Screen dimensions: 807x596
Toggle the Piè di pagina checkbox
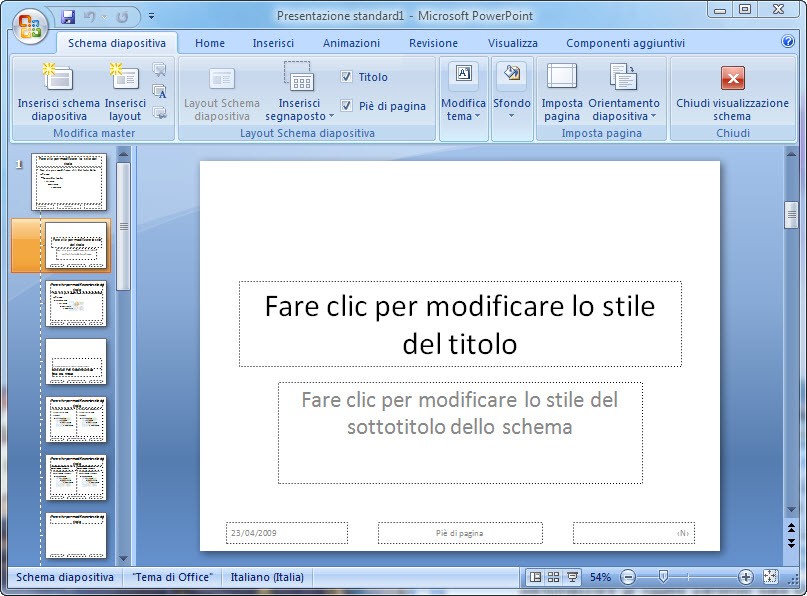coord(346,106)
